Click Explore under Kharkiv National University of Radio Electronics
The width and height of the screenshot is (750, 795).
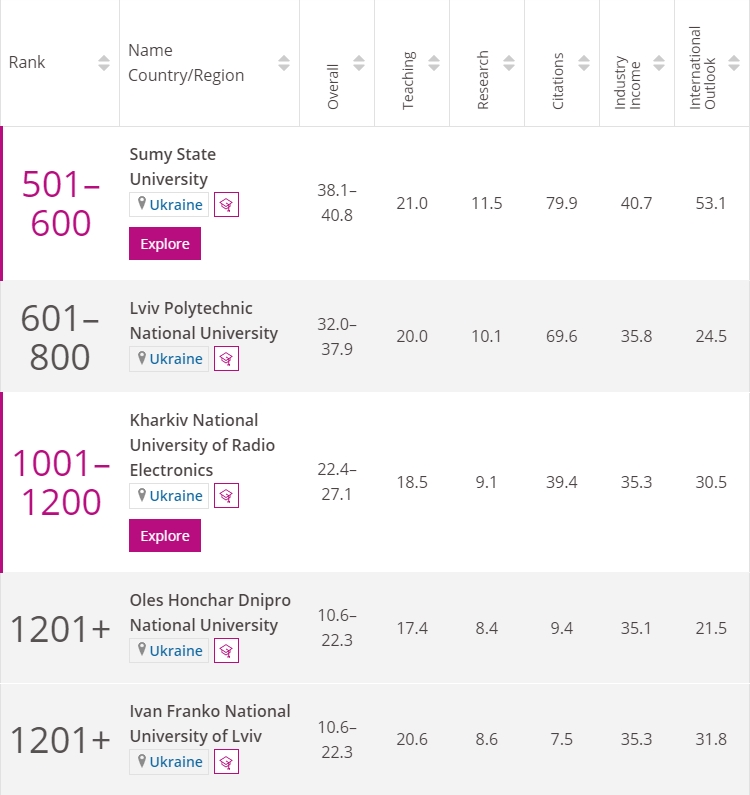point(165,536)
